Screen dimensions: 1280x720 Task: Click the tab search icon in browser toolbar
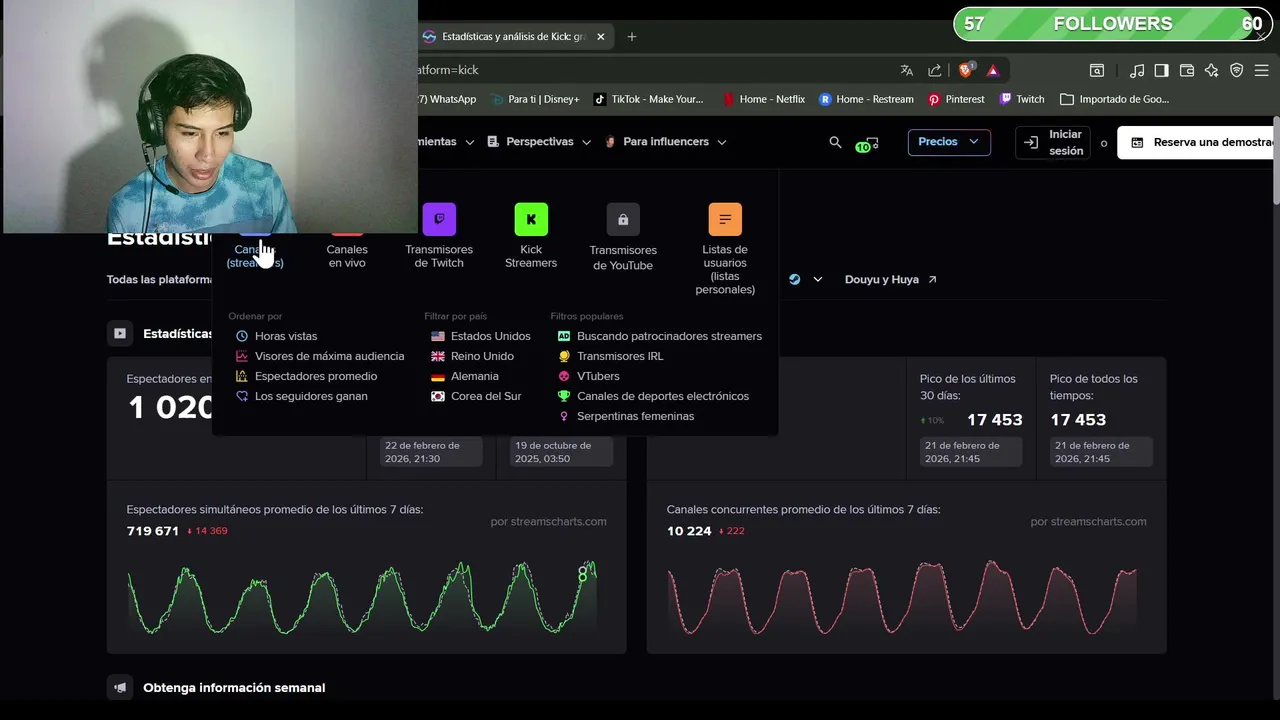click(1097, 70)
